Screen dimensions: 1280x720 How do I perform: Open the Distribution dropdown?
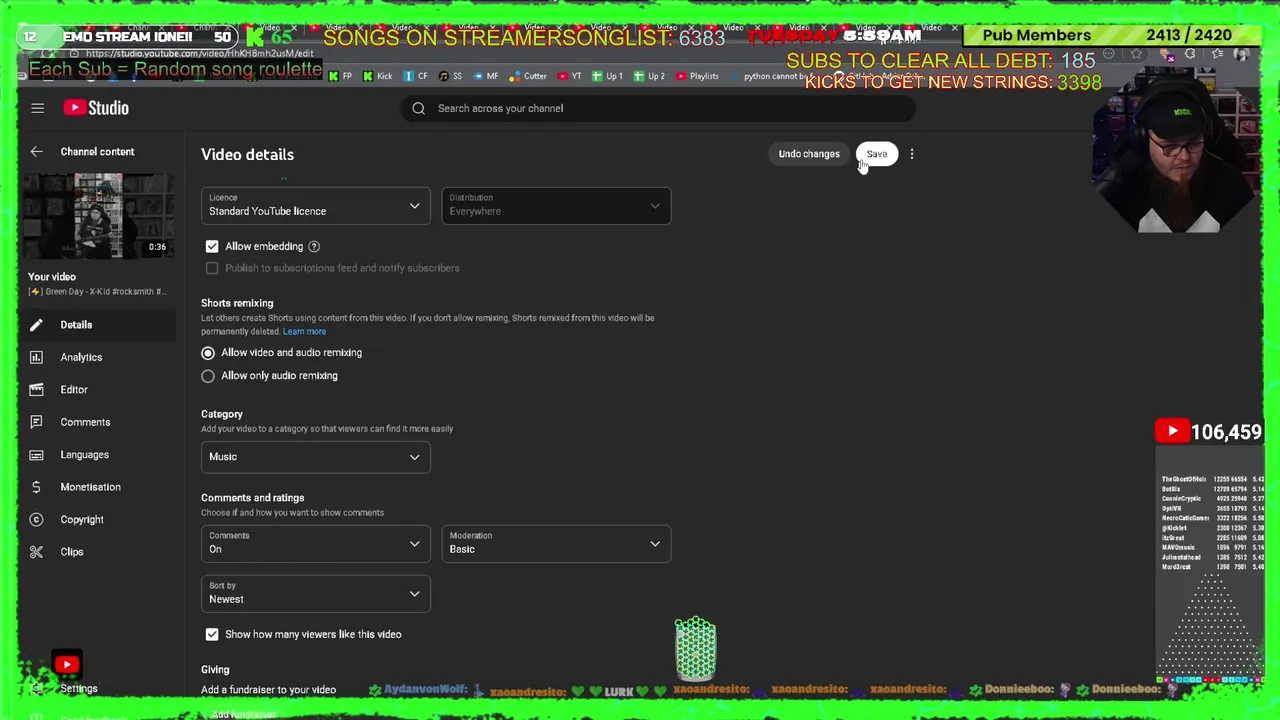pyautogui.click(x=556, y=206)
